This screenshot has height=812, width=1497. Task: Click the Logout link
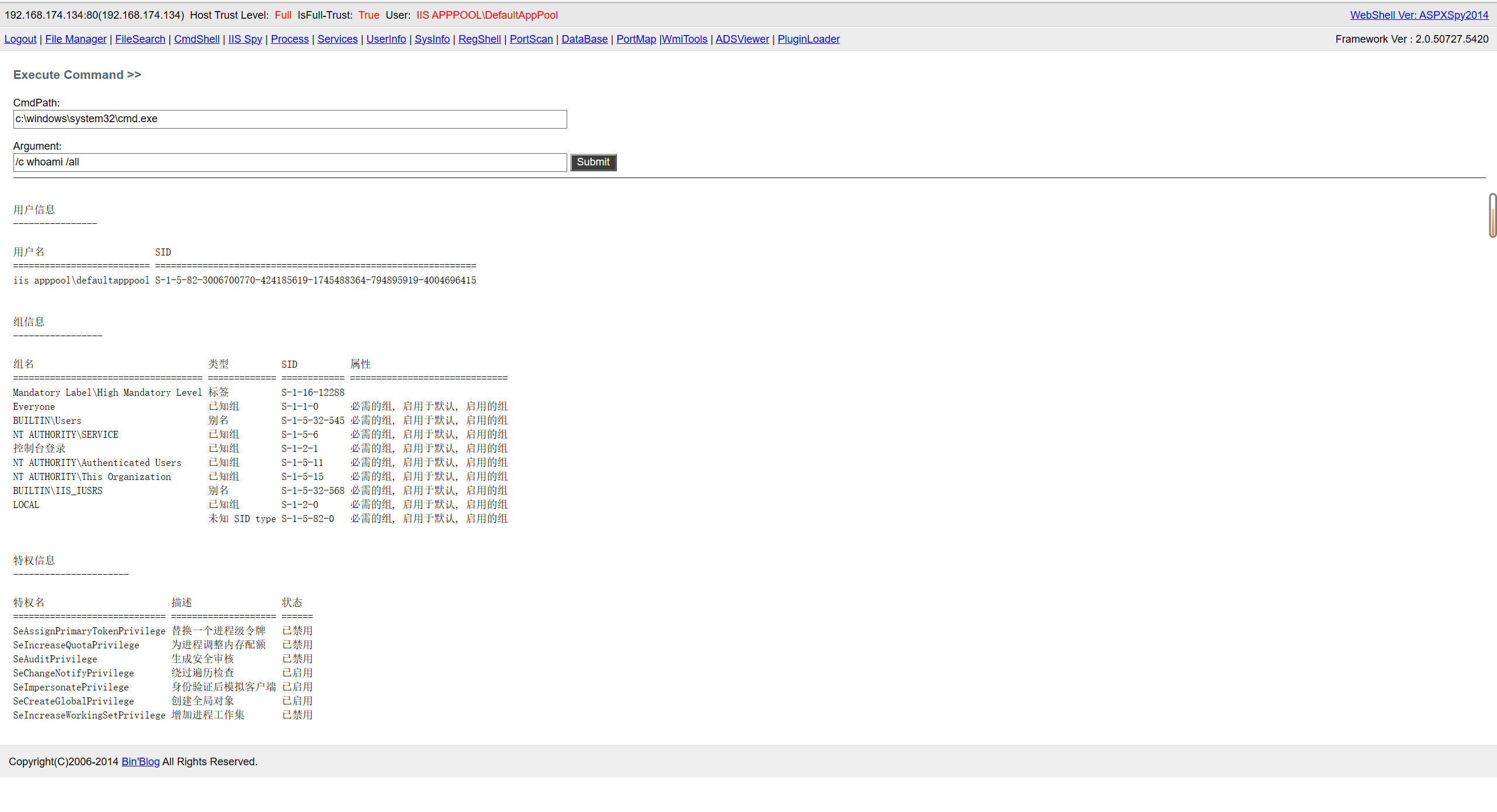(x=20, y=39)
